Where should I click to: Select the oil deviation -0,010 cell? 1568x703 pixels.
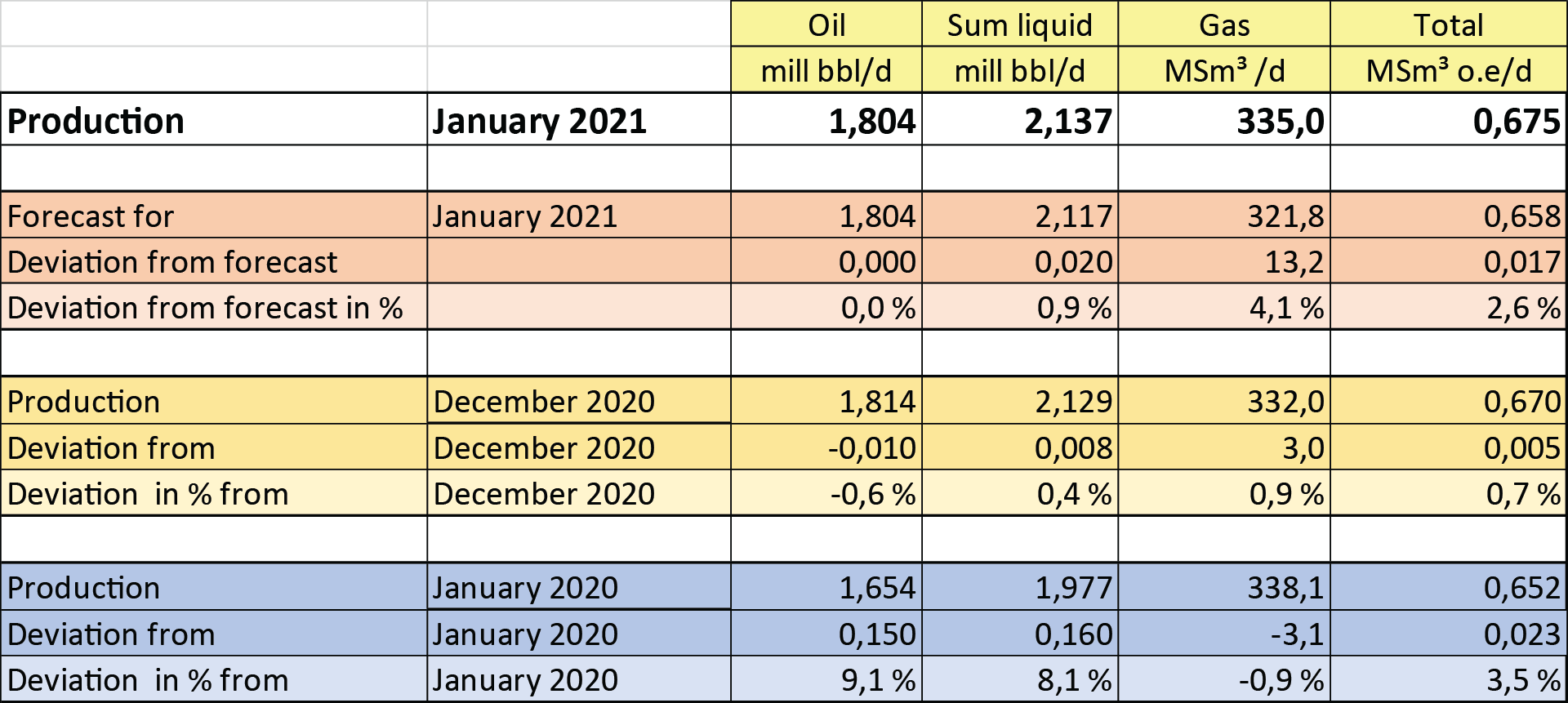click(826, 447)
